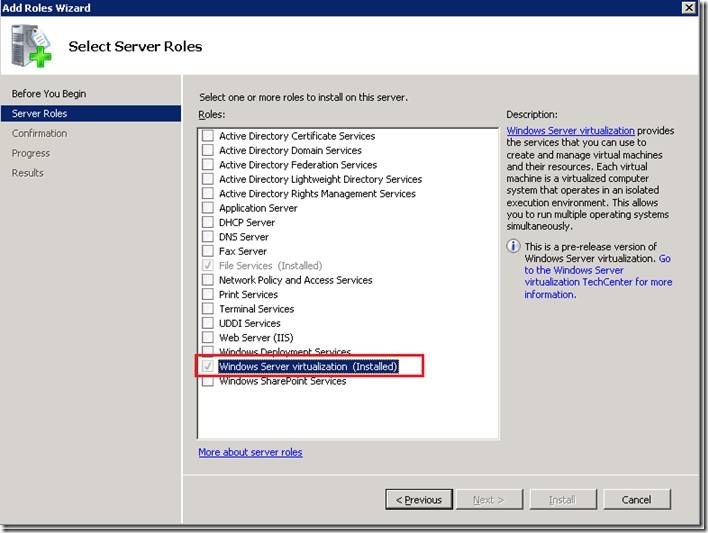This screenshot has width=708, height=533.
Task: Check Active Directory Certificate Services checkbox
Action: 208,136
